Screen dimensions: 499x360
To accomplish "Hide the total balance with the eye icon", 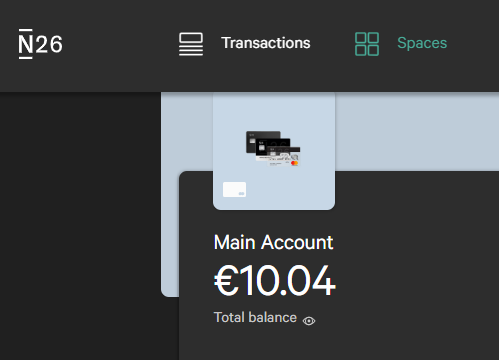I will [309, 321].
